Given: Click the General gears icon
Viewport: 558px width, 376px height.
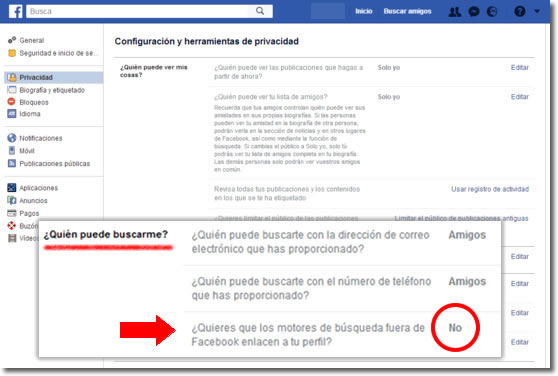Looking at the screenshot, I should [12, 40].
